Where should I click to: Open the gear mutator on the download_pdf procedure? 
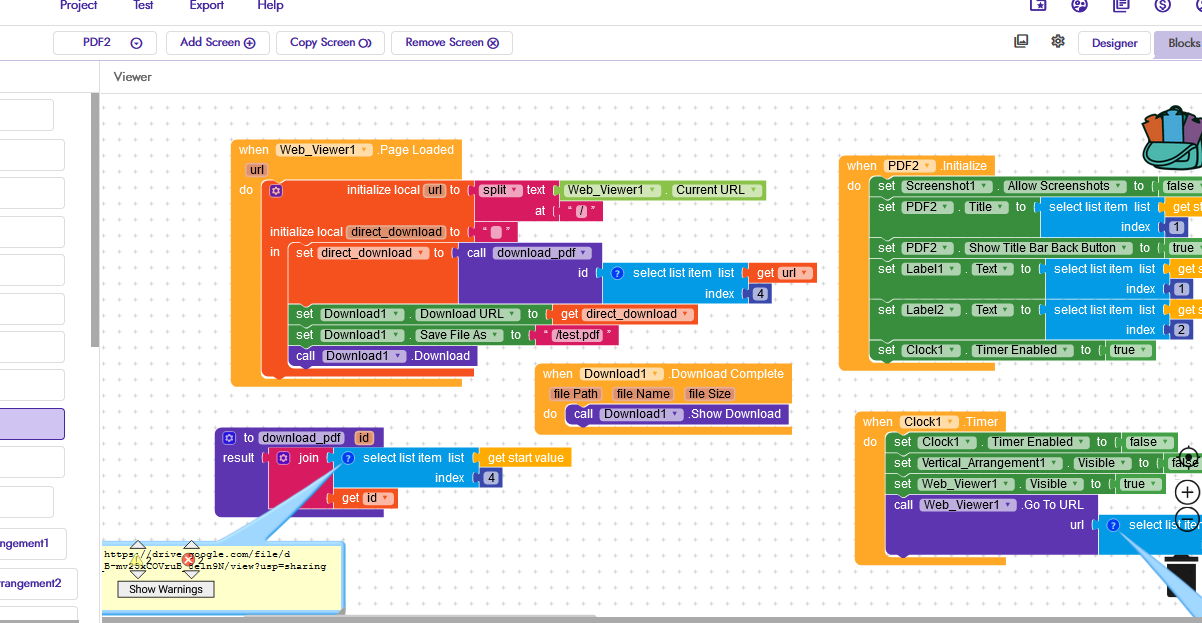(229, 438)
